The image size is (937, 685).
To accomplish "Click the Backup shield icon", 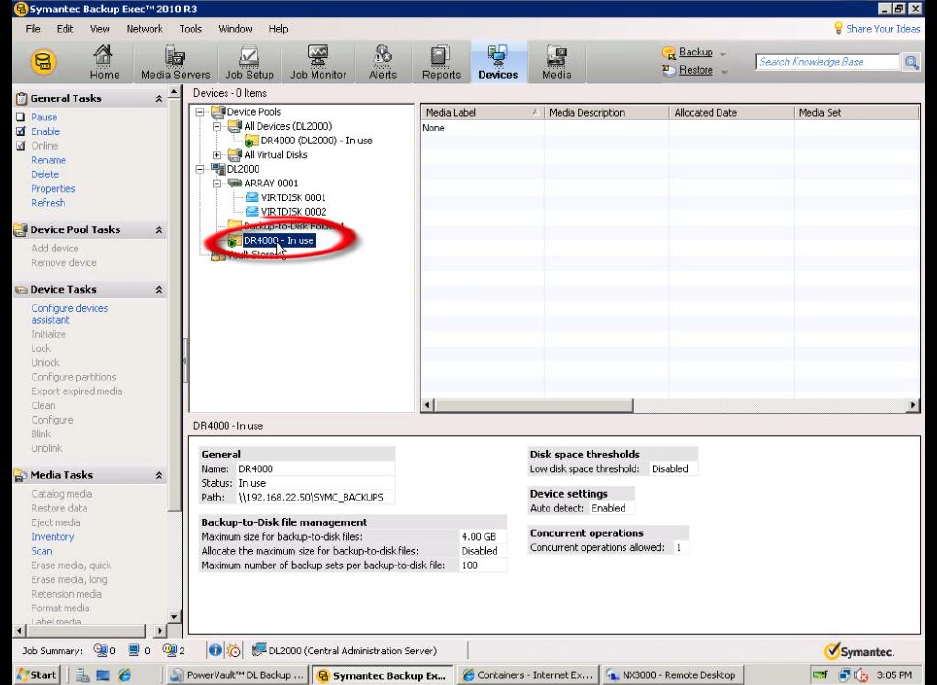I will pyautogui.click(x=669, y=53).
